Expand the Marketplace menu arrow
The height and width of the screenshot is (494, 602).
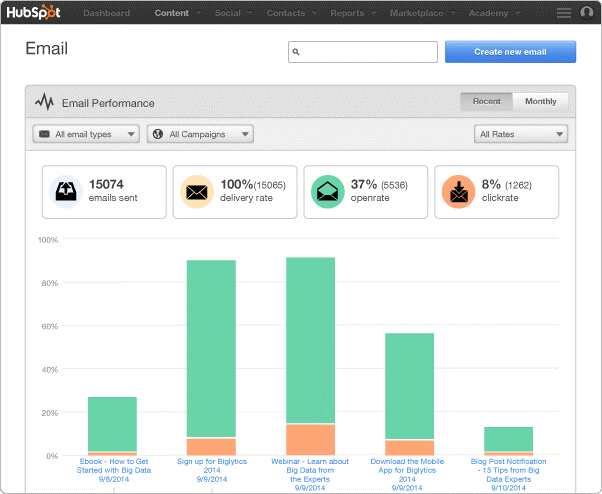pyautogui.click(x=453, y=13)
